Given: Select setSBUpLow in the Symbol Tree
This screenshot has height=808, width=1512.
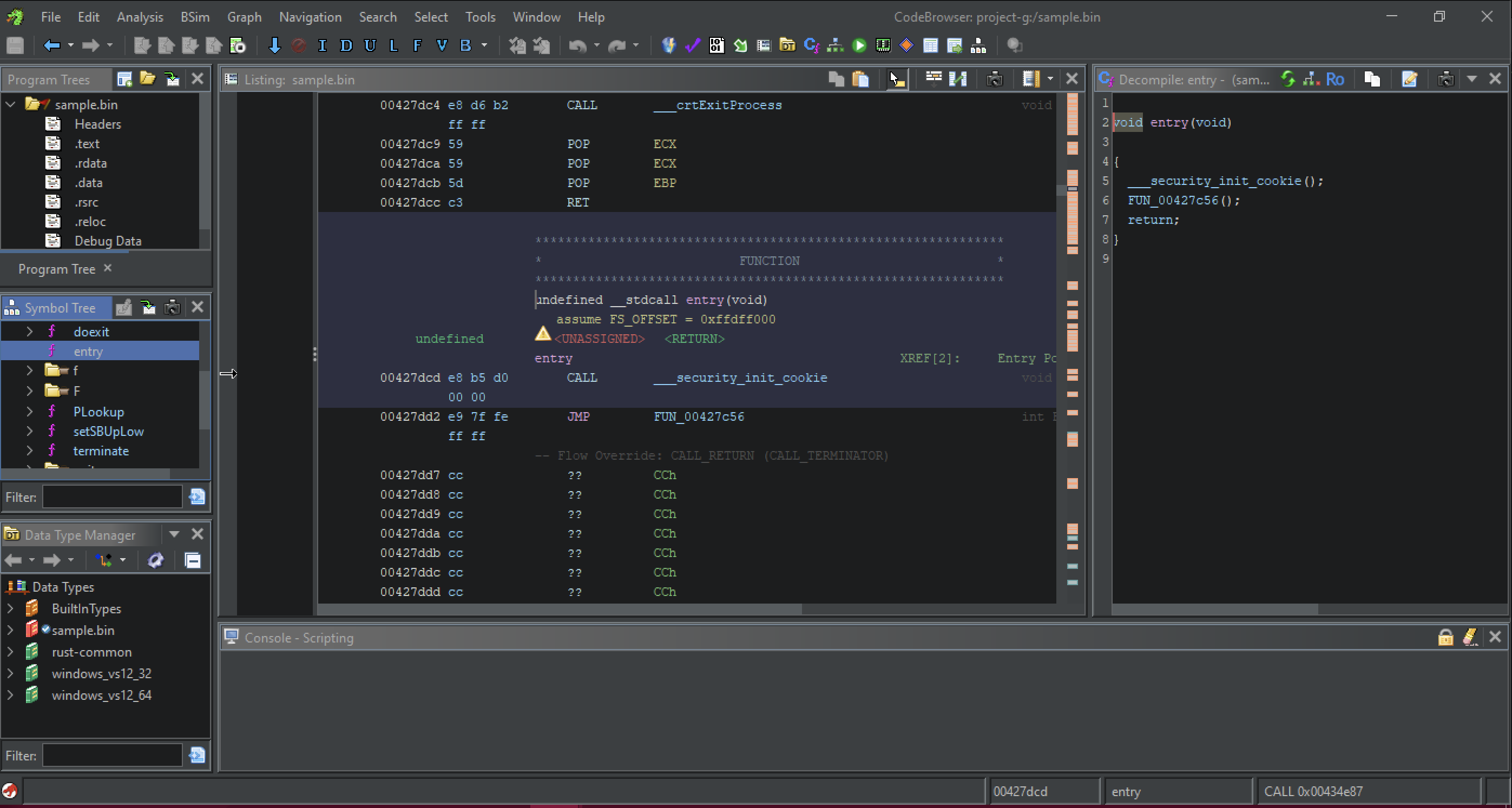Looking at the screenshot, I should pos(108,431).
